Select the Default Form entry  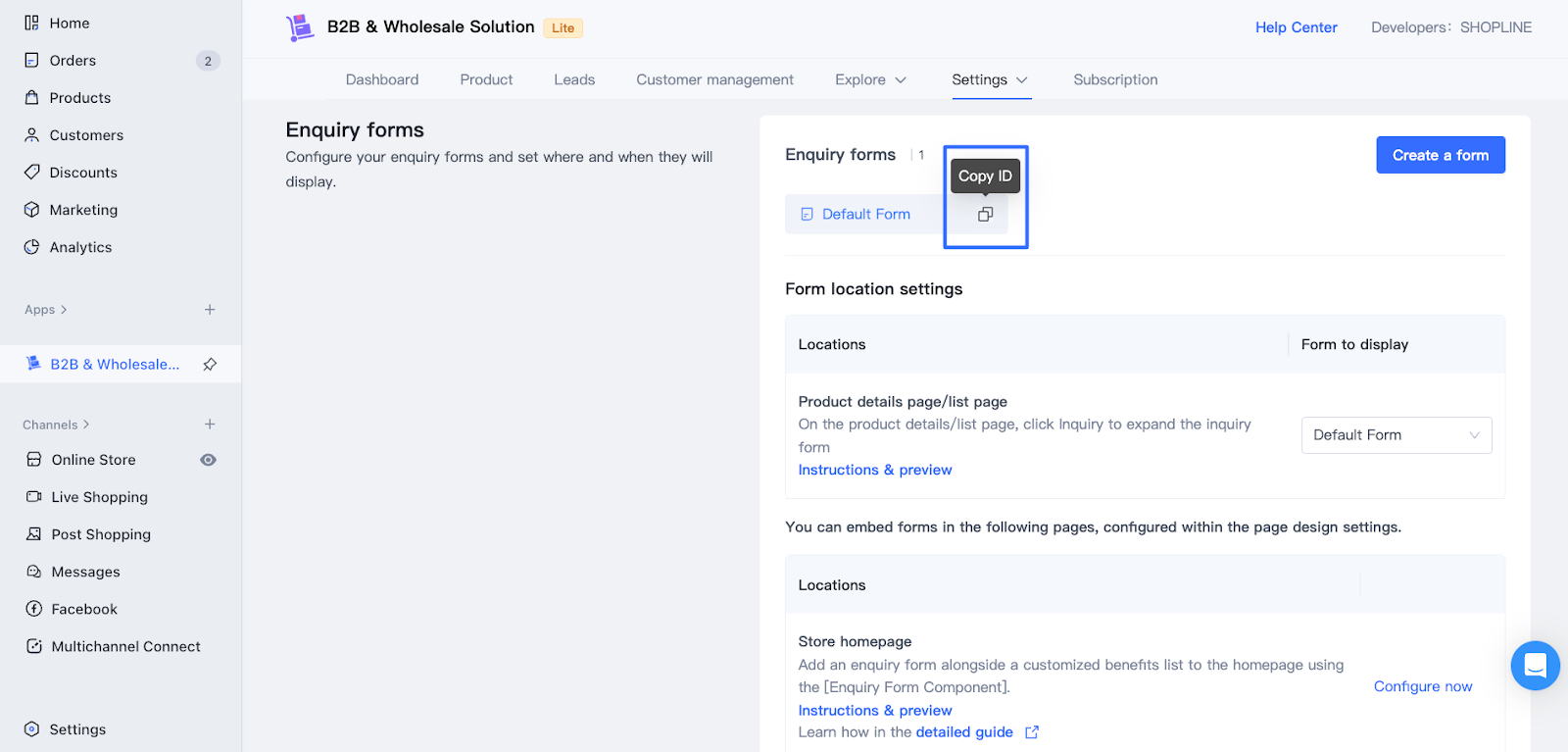865,214
